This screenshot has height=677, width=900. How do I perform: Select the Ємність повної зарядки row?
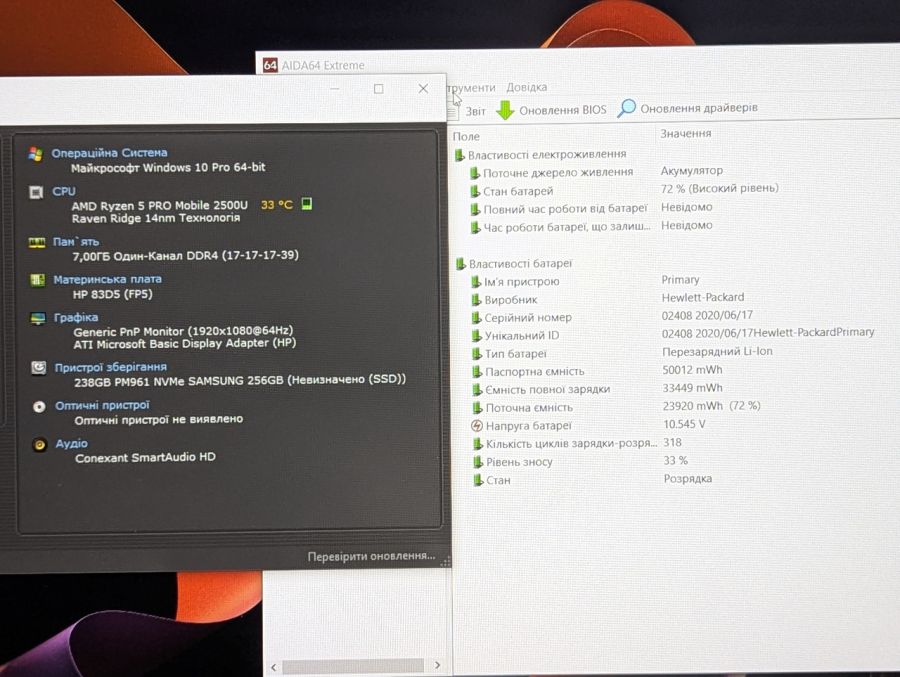click(x=597, y=389)
